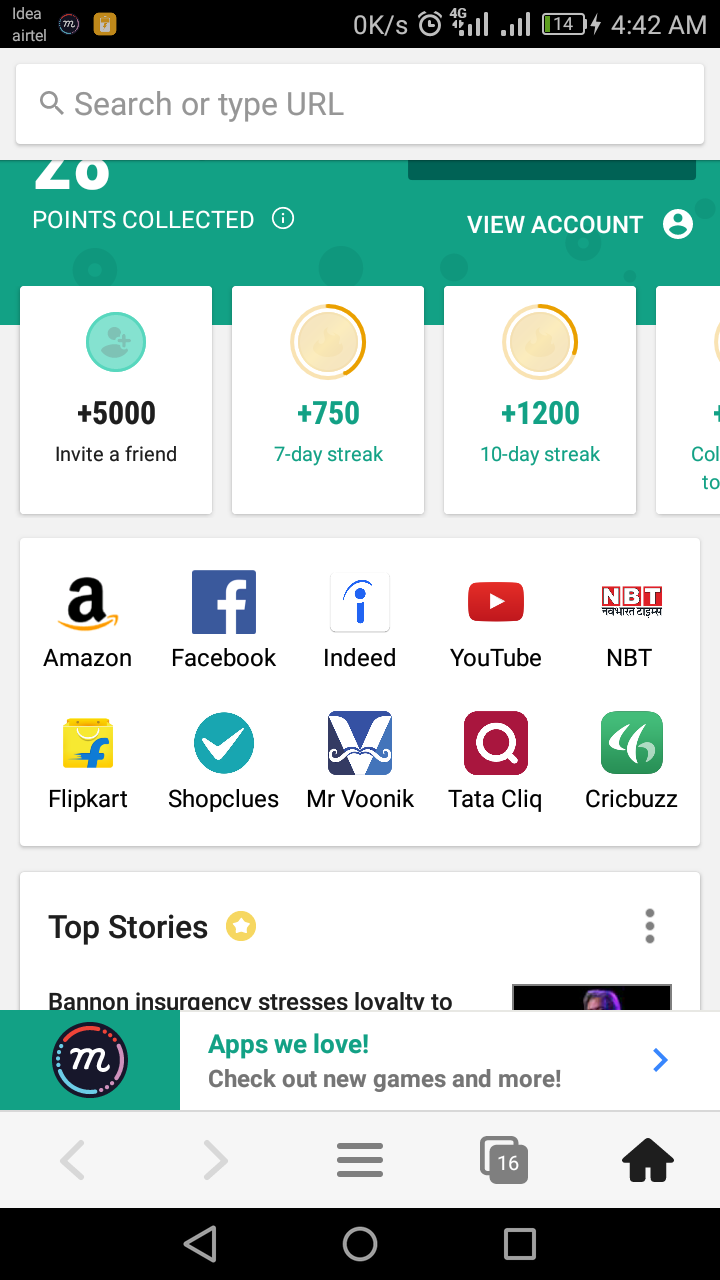Open the Indeed shortcut icon
Screen dimensions: 720x1280
coord(360,603)
